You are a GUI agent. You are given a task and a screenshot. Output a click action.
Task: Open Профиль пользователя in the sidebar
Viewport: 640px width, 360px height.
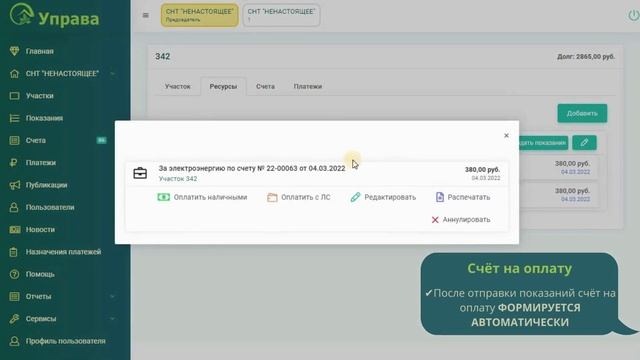(x=65, y=341)
